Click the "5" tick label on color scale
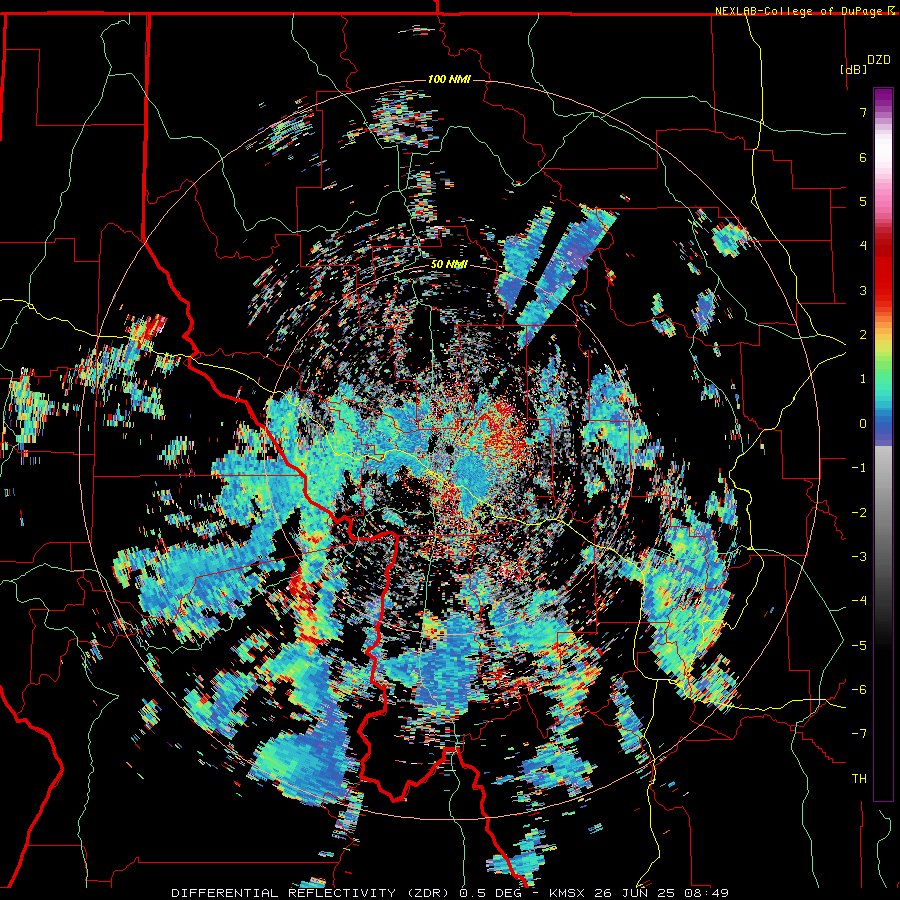 point(863,201)
